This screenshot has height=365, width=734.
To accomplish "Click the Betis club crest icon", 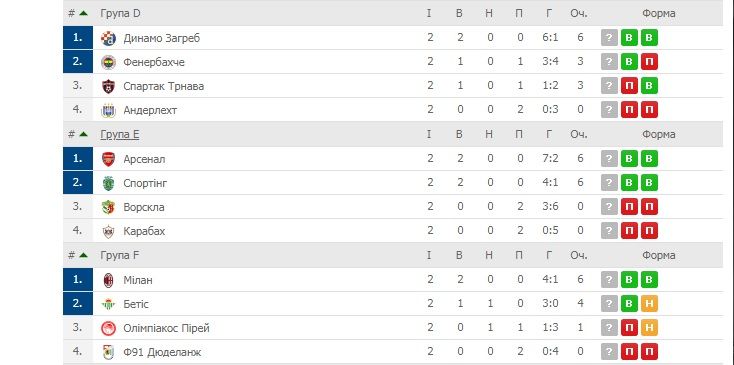I will click(108, 304).
